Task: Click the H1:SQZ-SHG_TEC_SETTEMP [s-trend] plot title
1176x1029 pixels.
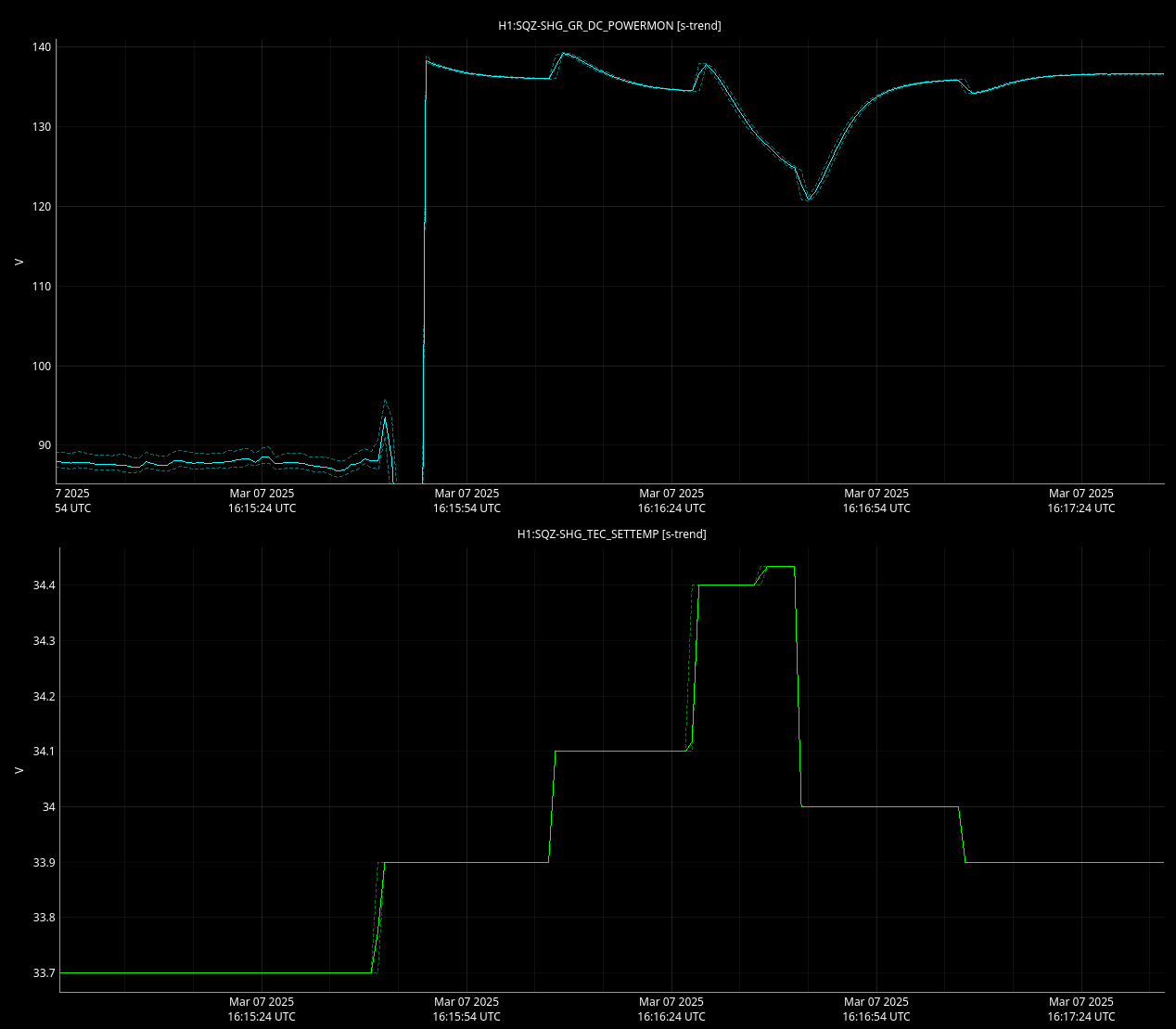Action: tap(611, 534)
